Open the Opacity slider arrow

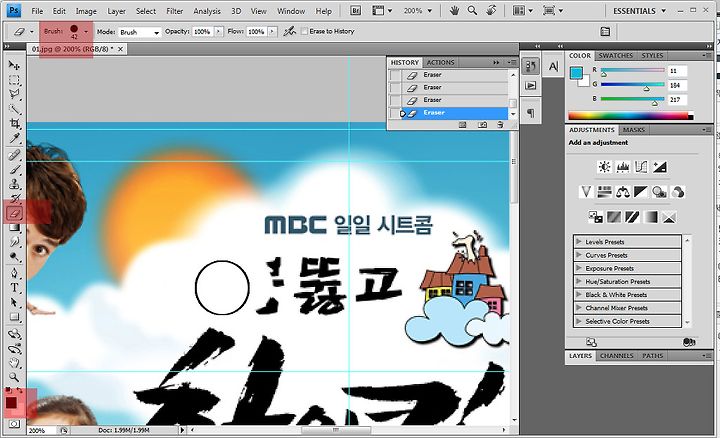[218, 31]
